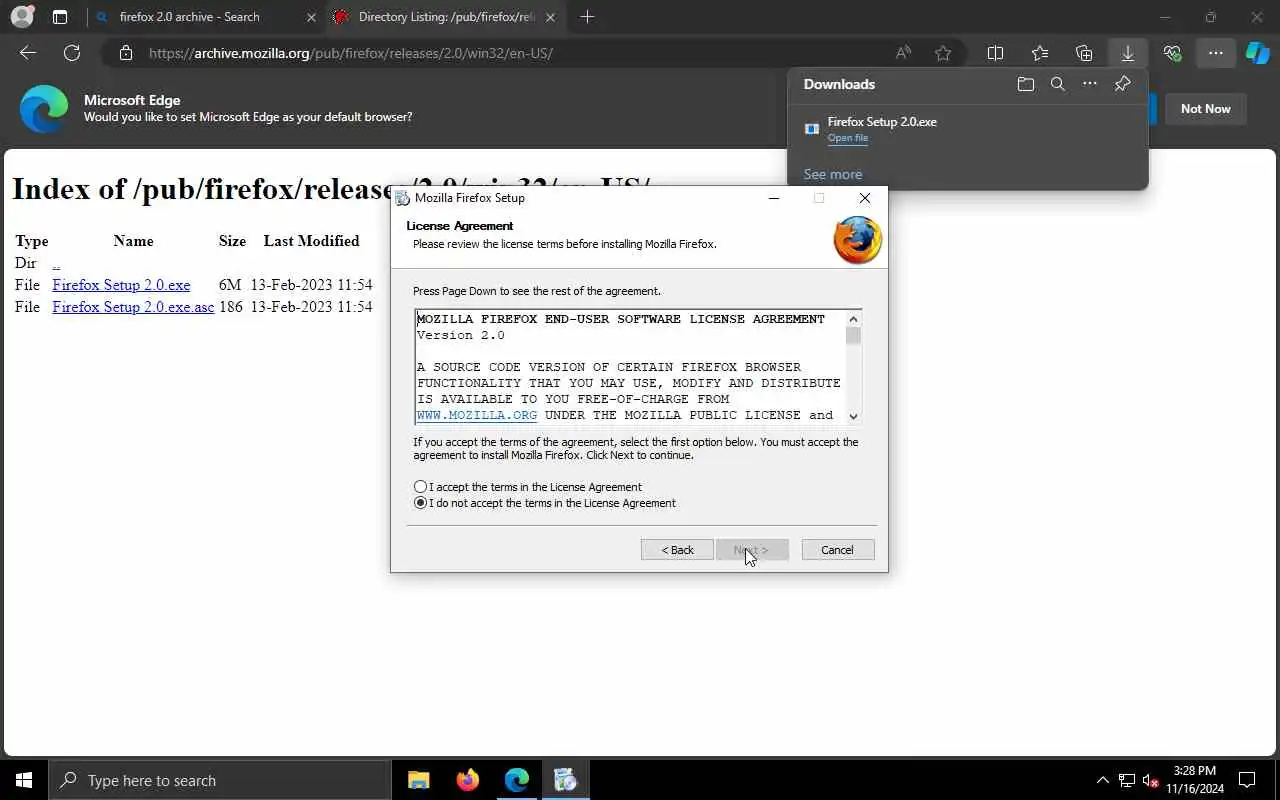Click WWW.MOZILLA.ORG link in license text
The height and width of the screenshot is (800, 1280).
(x=477, y=415)
